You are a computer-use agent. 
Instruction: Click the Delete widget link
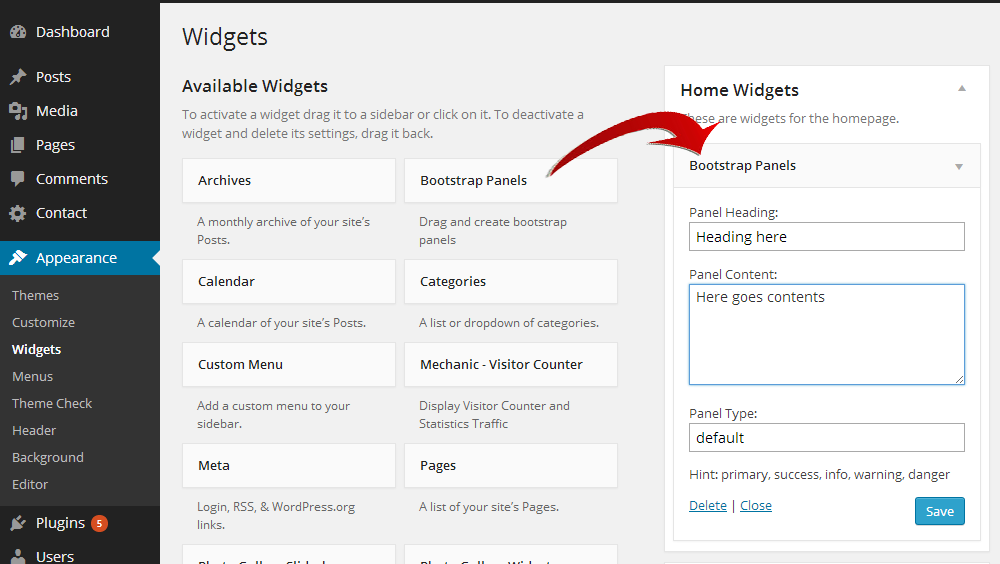click(x=708, y=505)
